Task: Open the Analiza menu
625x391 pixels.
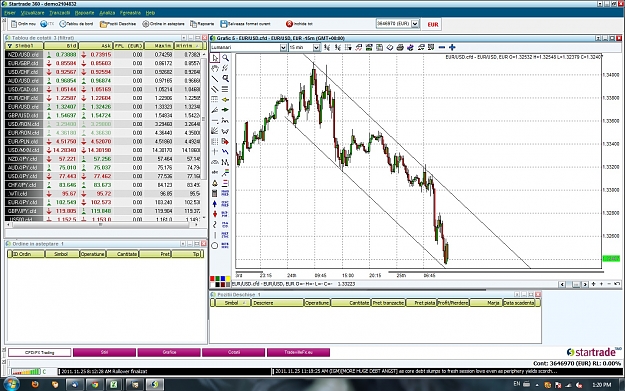Action: 107,13
